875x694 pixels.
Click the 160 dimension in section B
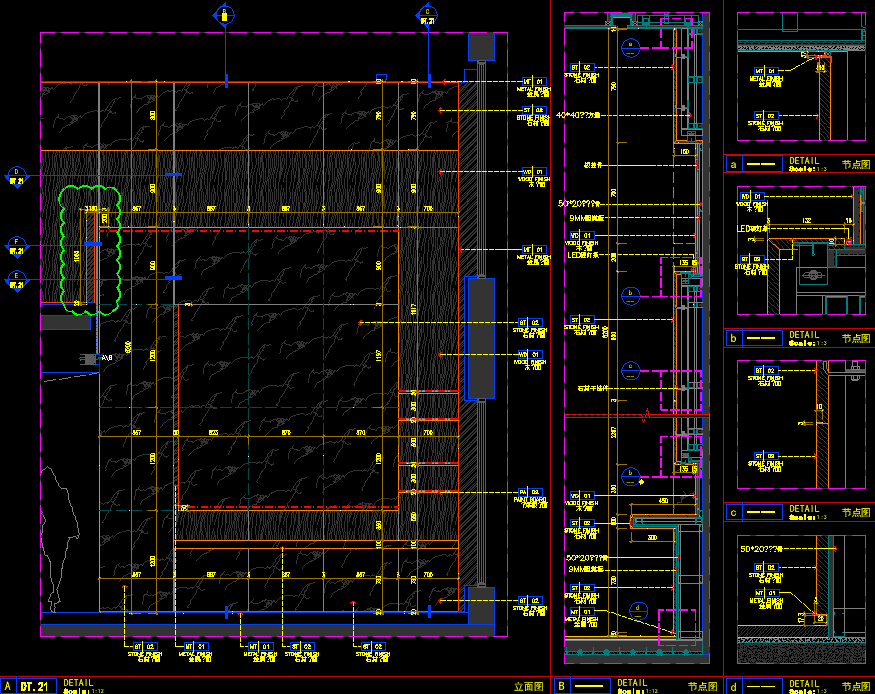685,151
